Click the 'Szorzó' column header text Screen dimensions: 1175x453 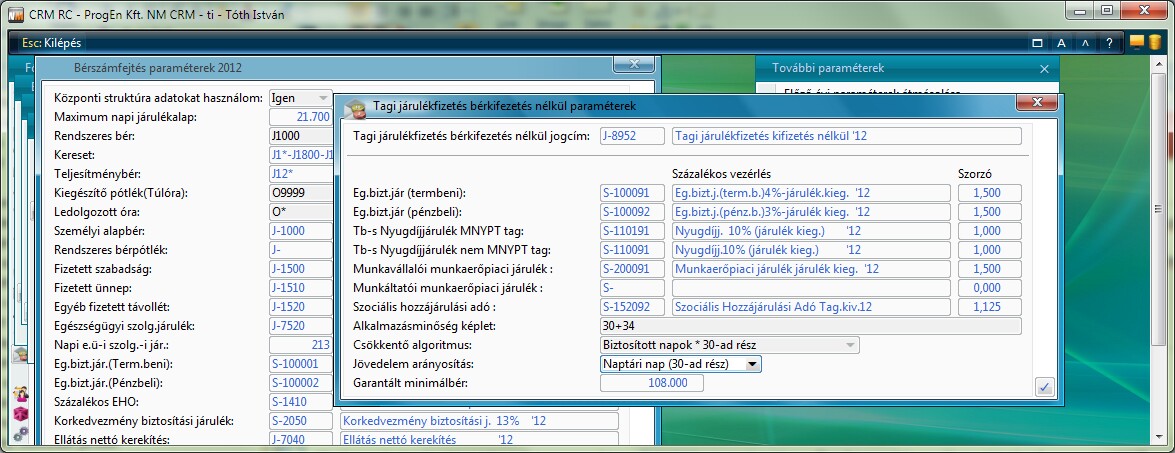click(x=976, y=174)
